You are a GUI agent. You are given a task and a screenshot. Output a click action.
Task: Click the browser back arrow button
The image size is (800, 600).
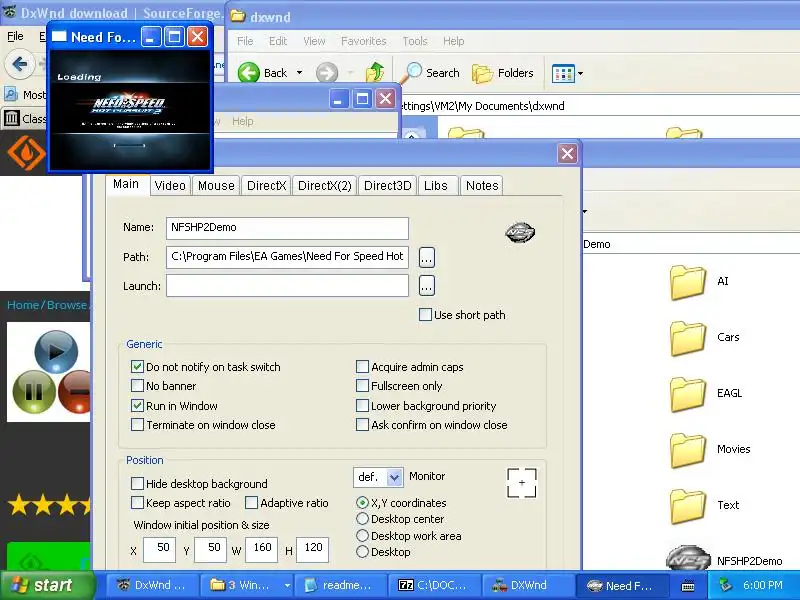point(19,64)
